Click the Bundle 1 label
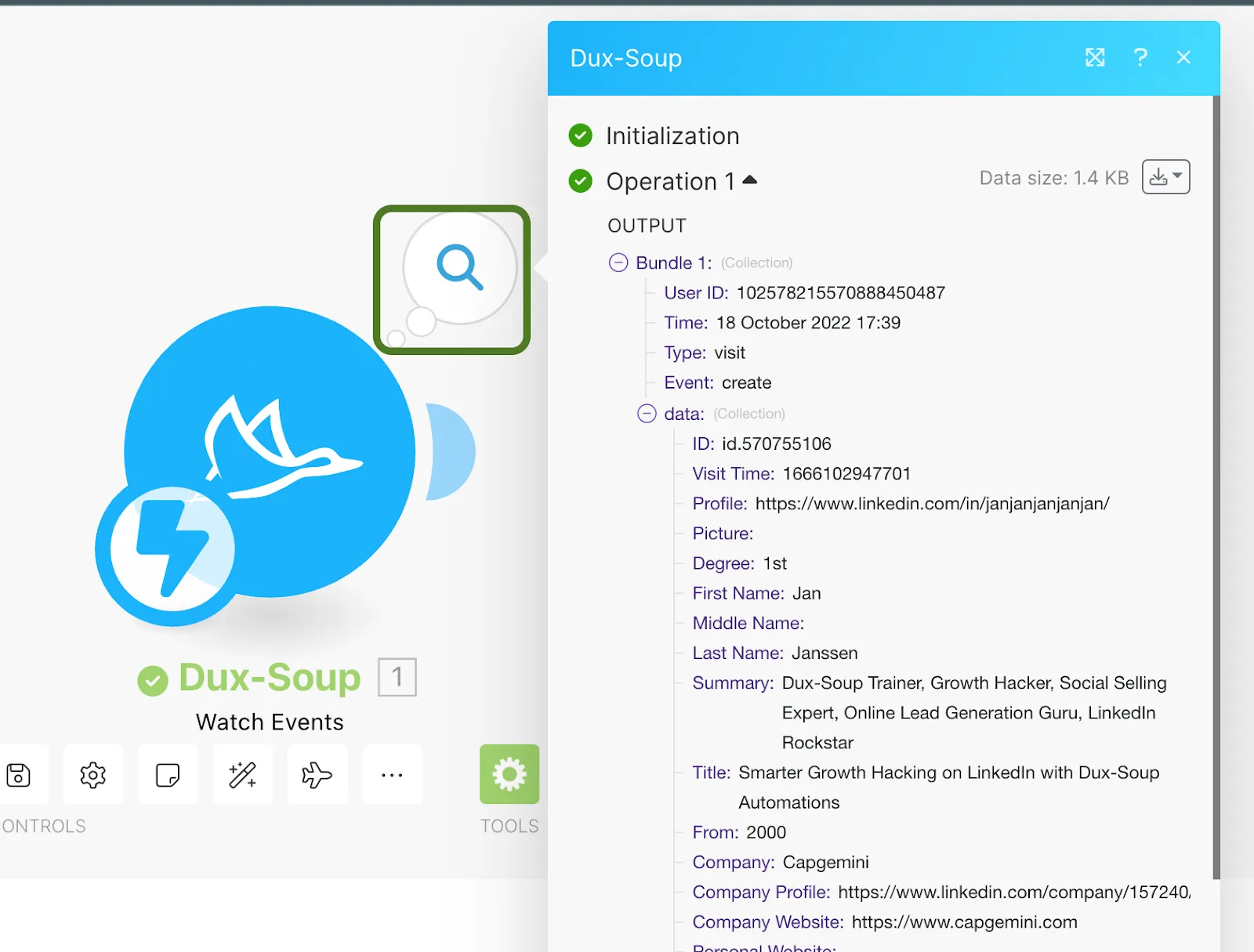Screen dimensions: 1254x952 (x=674, y=262)
